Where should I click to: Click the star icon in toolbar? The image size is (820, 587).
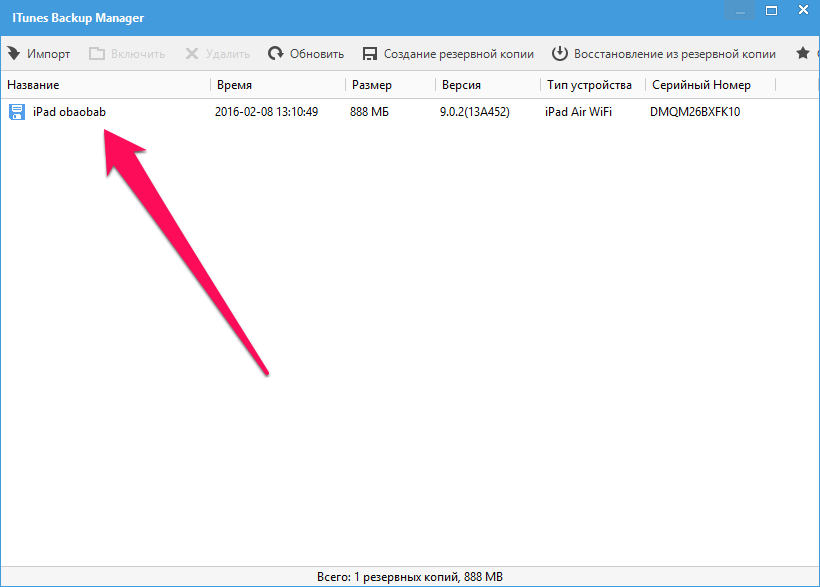(x=802, y=54)
